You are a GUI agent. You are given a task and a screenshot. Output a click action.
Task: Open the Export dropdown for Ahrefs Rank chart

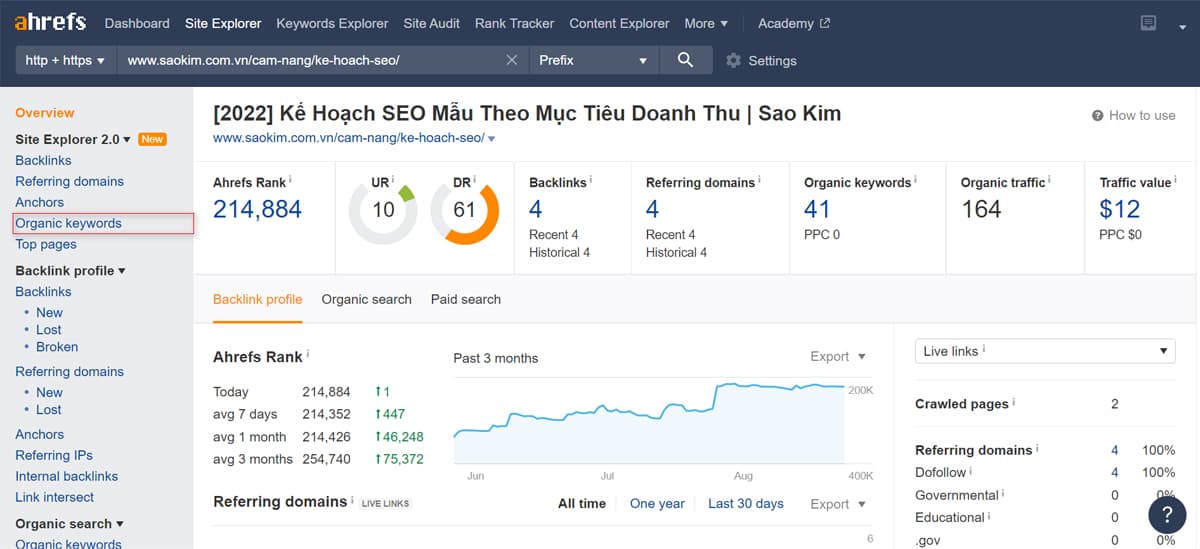(838, 356)
